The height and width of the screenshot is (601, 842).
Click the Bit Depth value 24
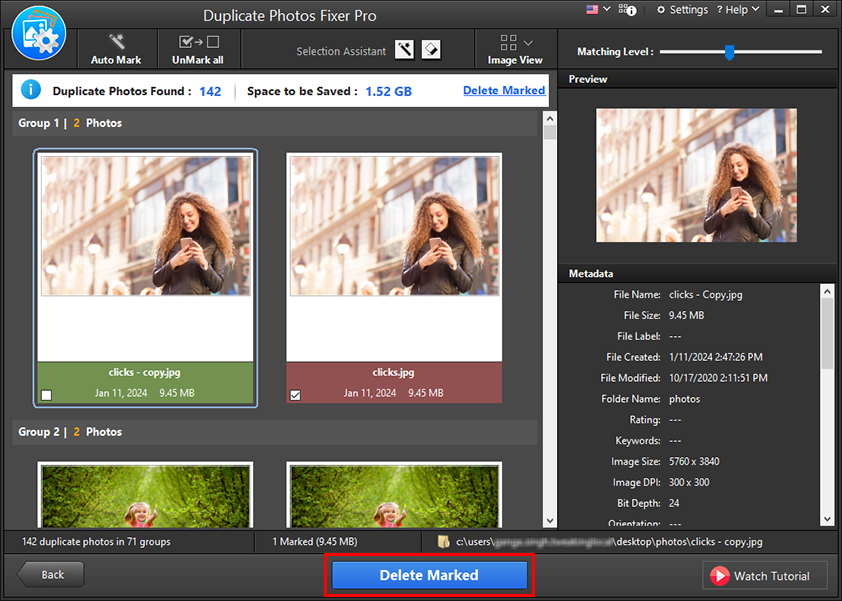674,503
